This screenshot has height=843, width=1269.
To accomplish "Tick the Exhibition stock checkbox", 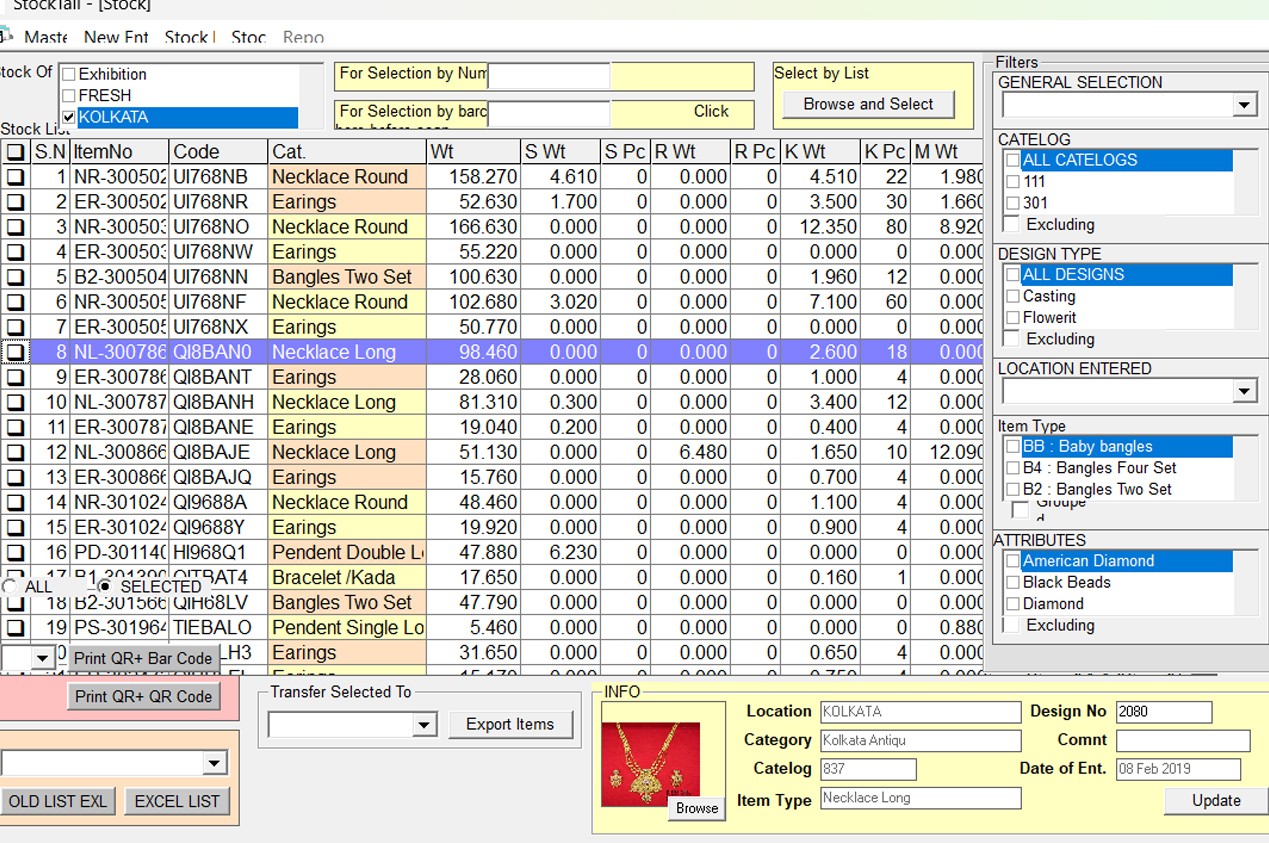I will coord(69,75).
